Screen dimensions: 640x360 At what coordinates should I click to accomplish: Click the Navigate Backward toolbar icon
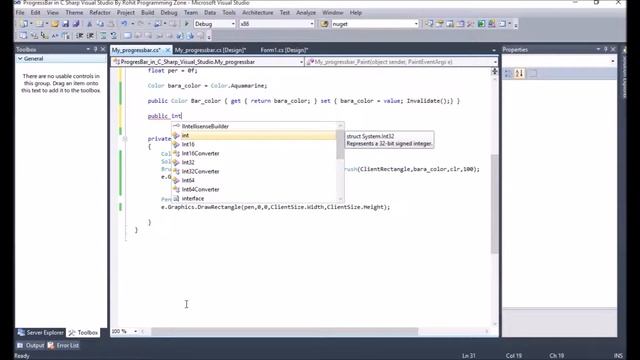click(157, 24)
